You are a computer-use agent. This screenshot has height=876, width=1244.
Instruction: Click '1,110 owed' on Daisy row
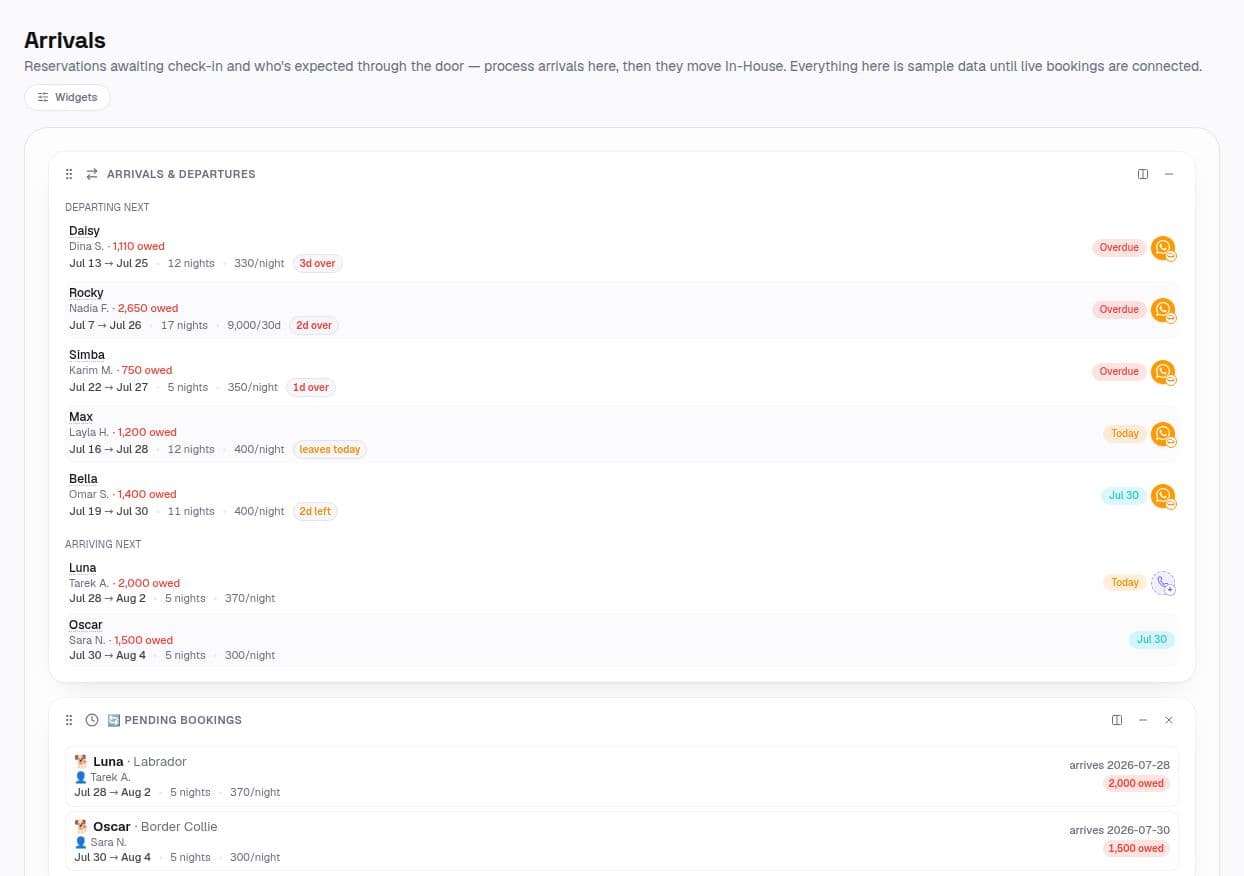[139, 247]
